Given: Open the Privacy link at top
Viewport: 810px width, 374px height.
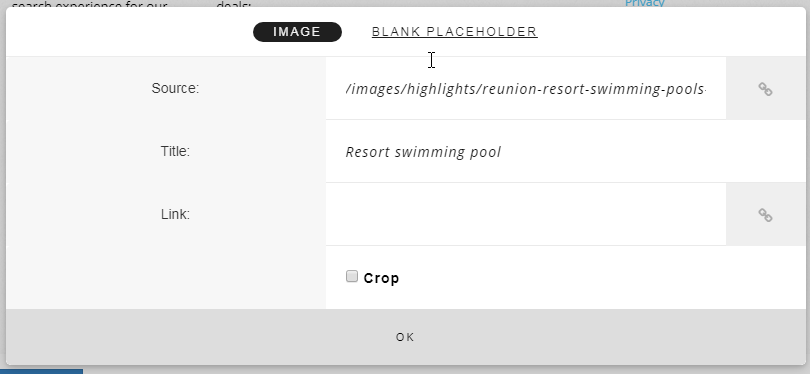Looking at the screenshot, I should 644,3.
